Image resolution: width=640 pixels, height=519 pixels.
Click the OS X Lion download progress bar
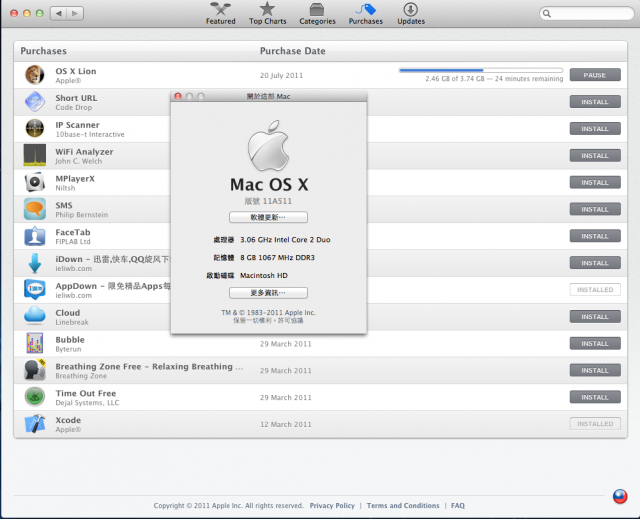click(x=481, y=71)
